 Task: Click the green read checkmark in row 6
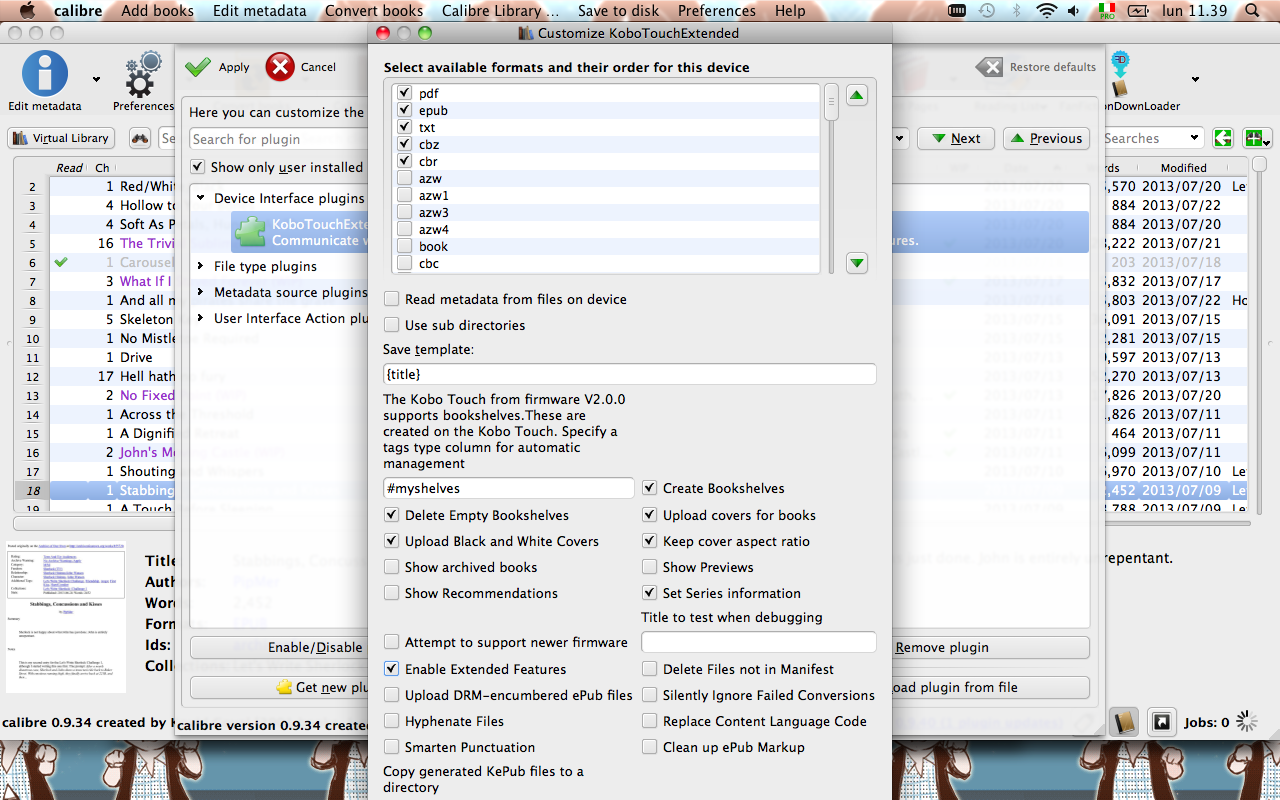[x=61, y=262]
